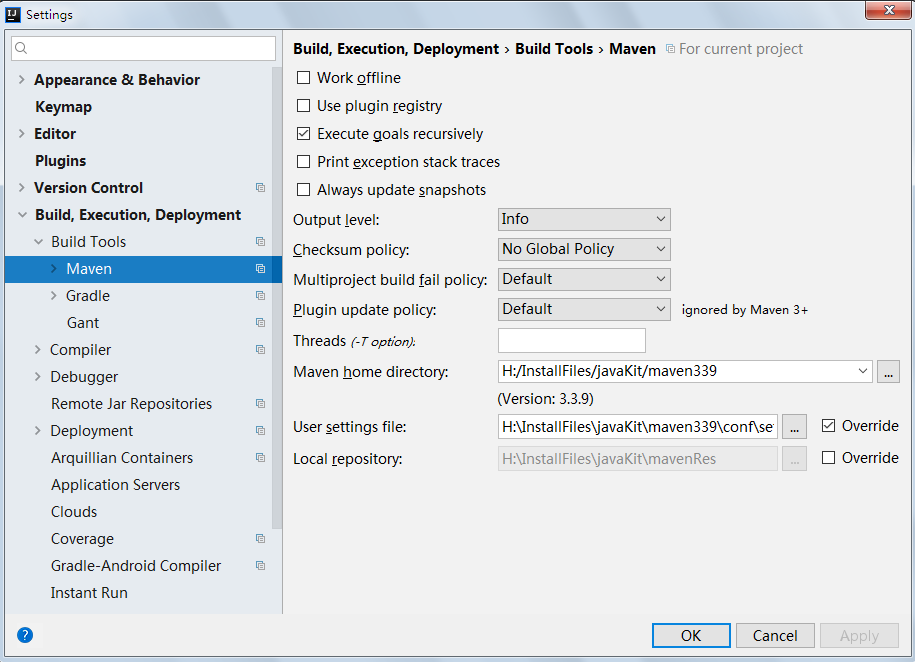This screenshot has height=662, width=915.
Task: Expand the Appearance & Behavior tree node
Action: 22,80
